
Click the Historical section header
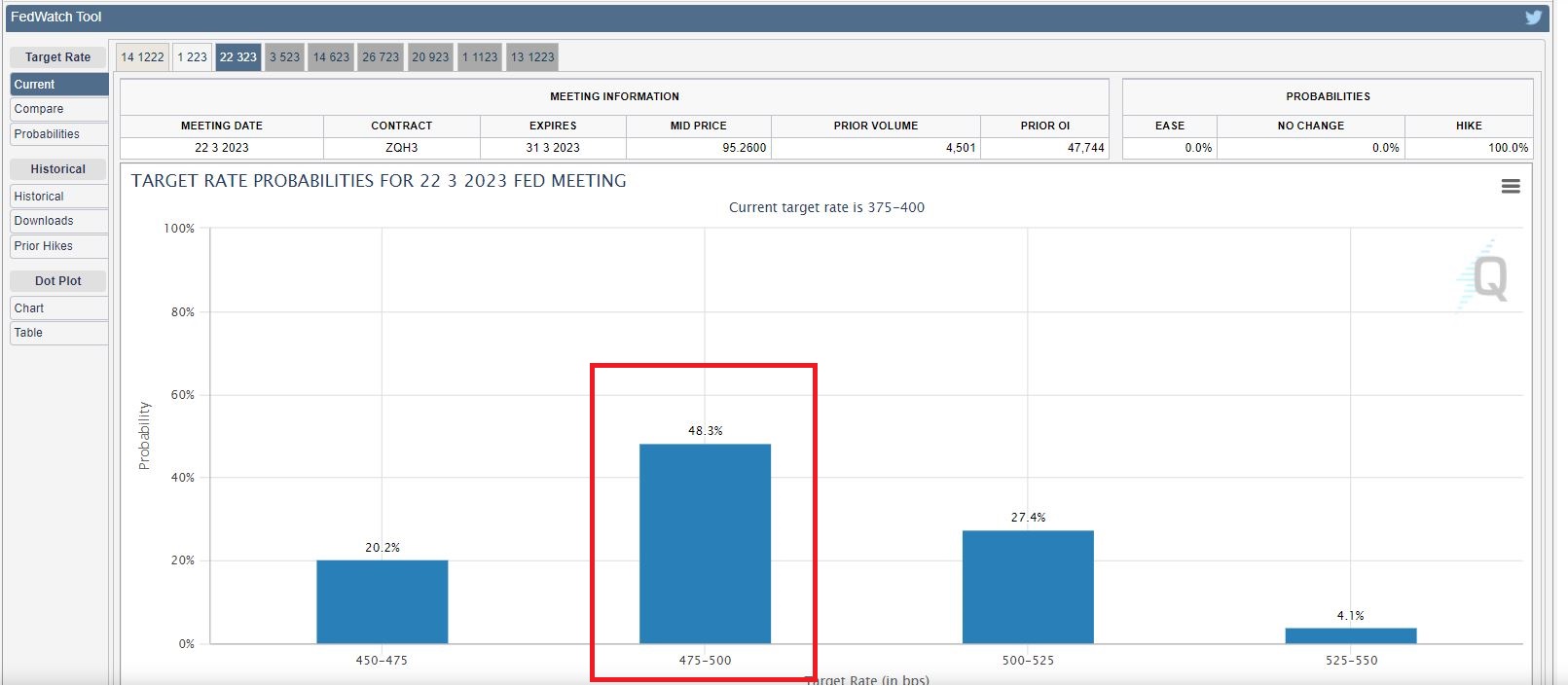[57, 169]
